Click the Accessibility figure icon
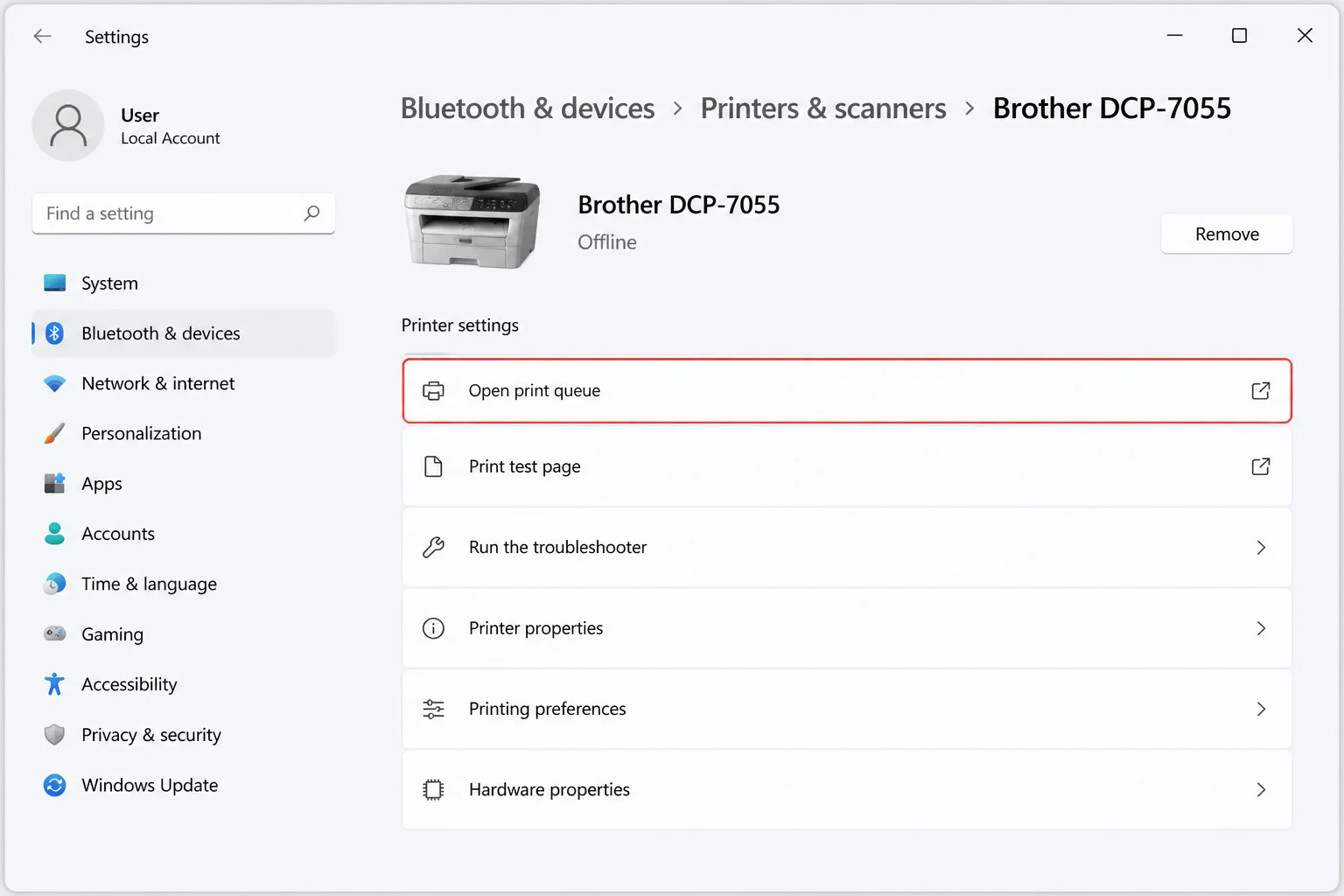 54,684
